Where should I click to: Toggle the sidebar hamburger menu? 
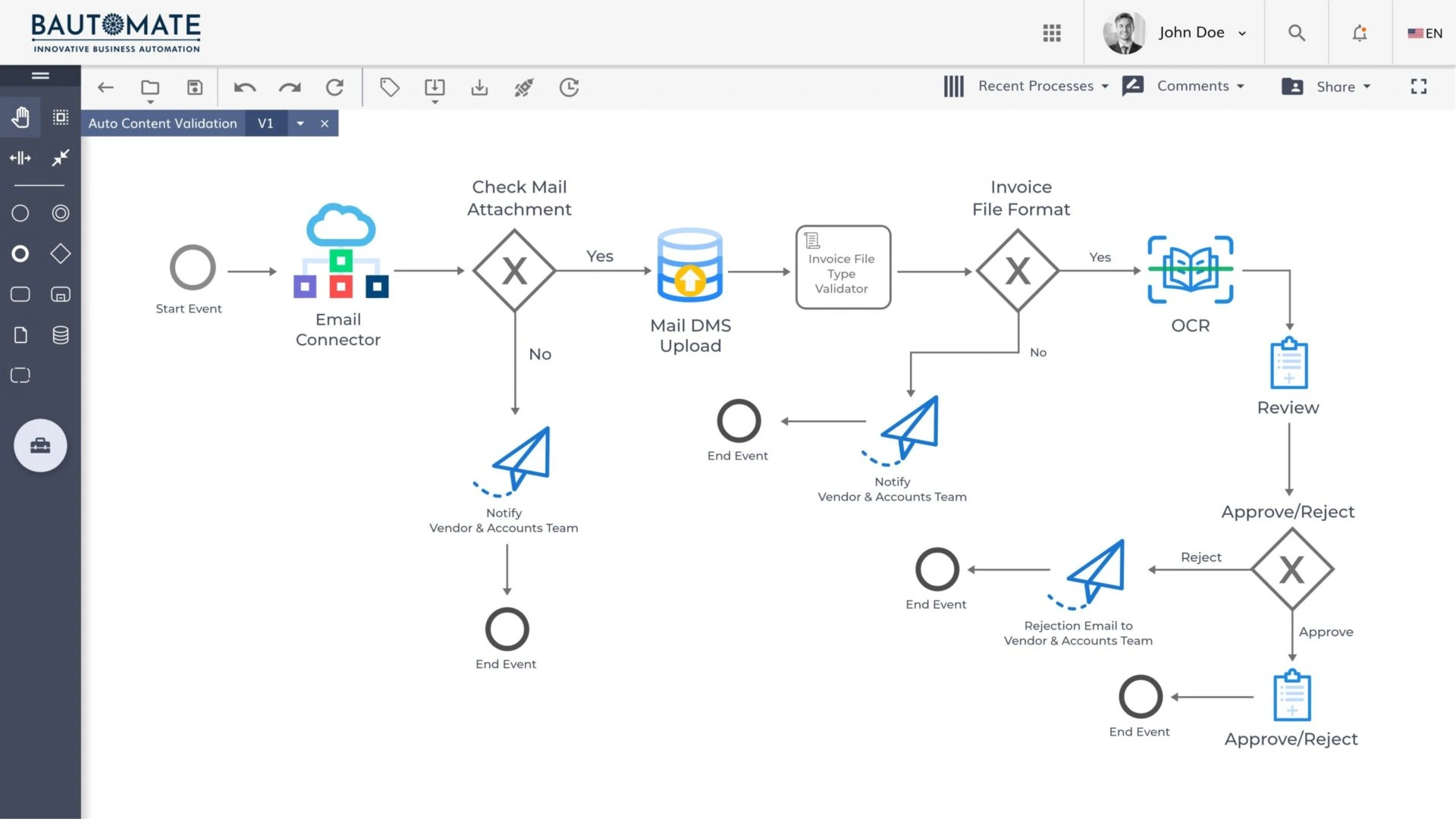40,75
